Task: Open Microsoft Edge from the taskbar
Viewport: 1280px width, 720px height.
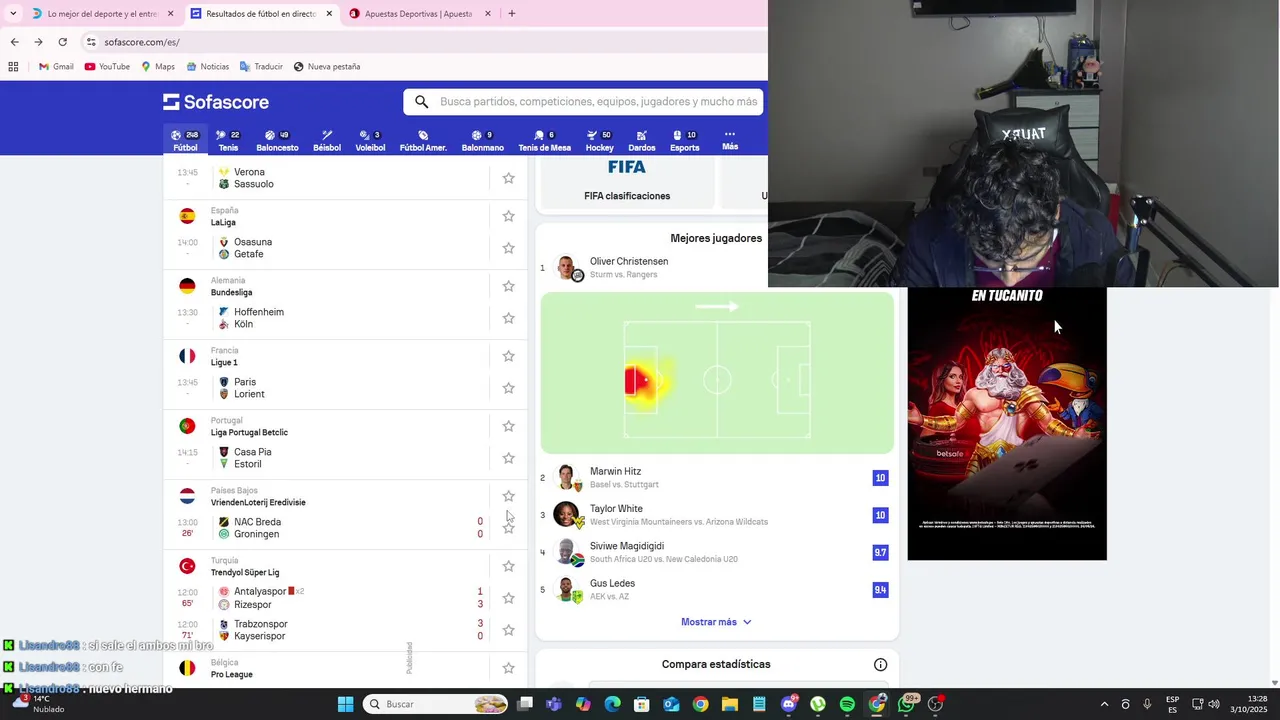Action: [612, 704]
